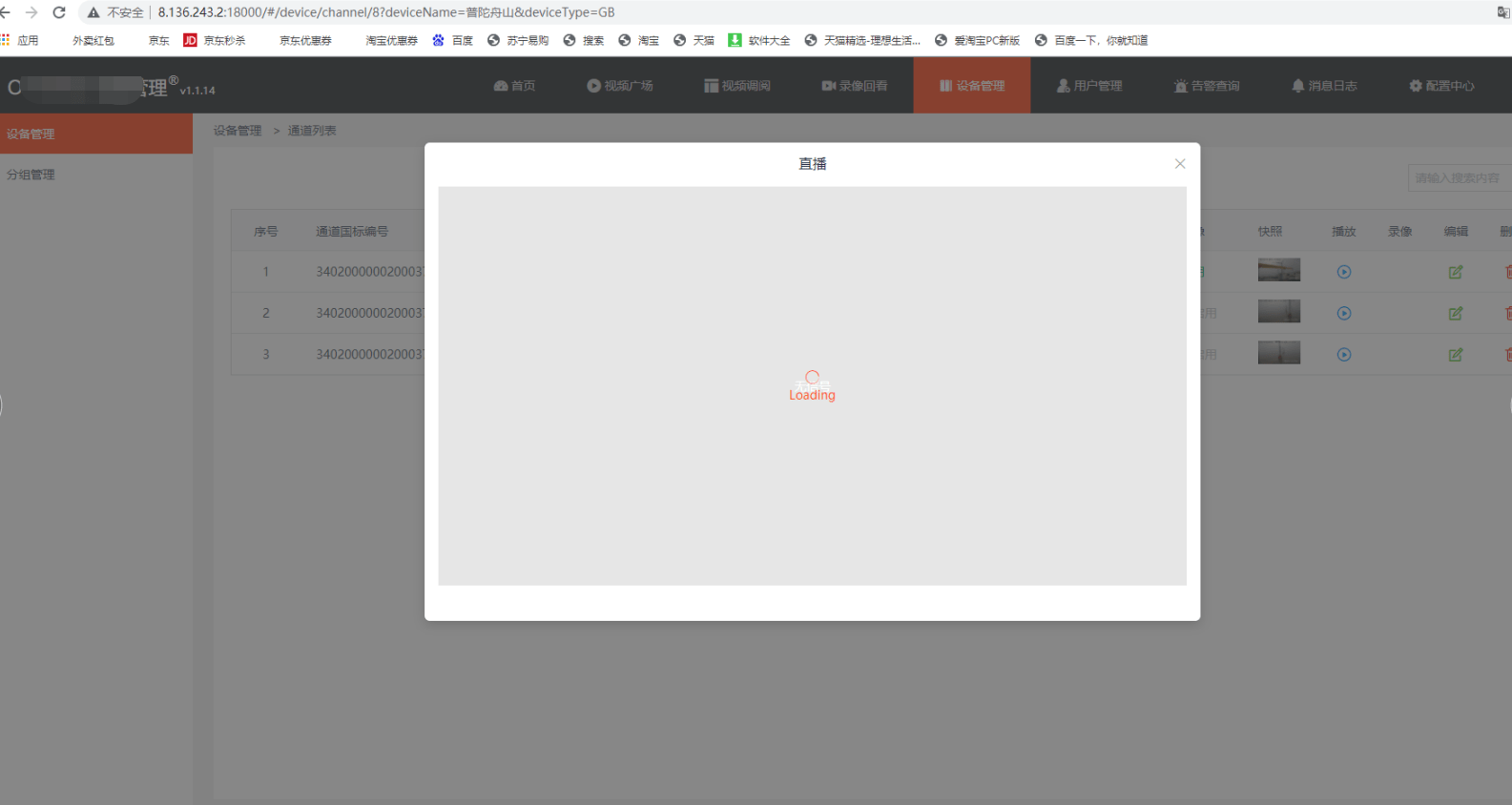
Task: Play the live stream for channel 2
Action: pos(1344,313)
